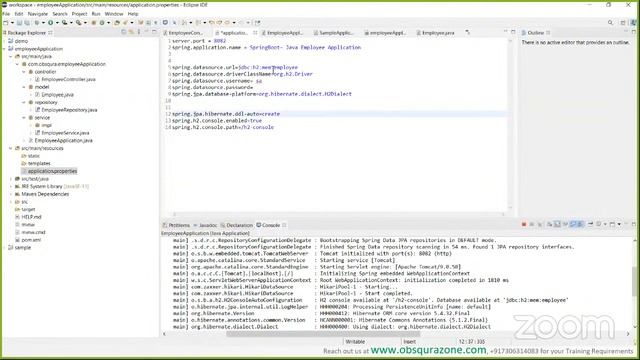Open the File menu
The height and width of the screenshot is (360, 640).
(6, 14)
